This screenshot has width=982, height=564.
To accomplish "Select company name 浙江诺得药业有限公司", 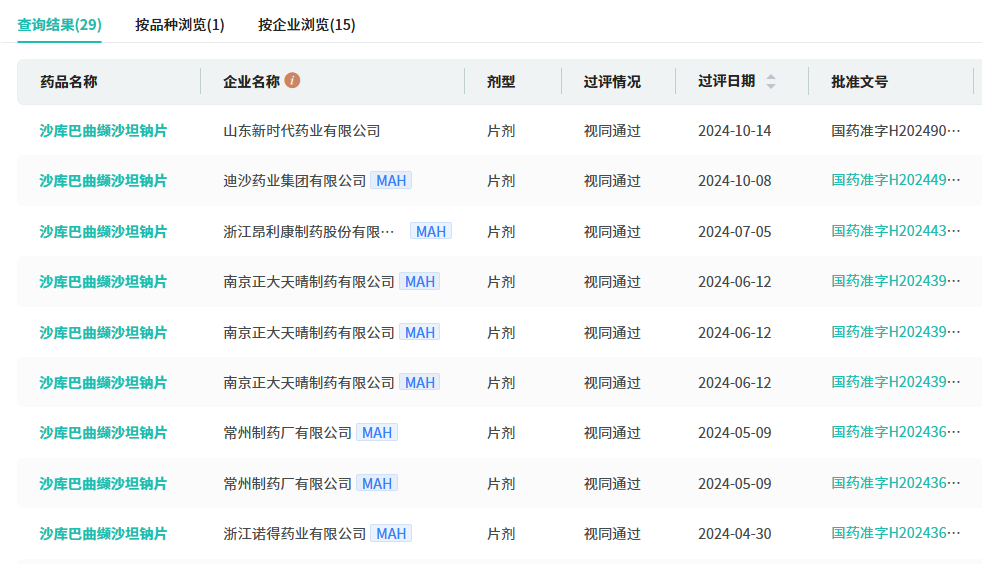I will point(295,534).
